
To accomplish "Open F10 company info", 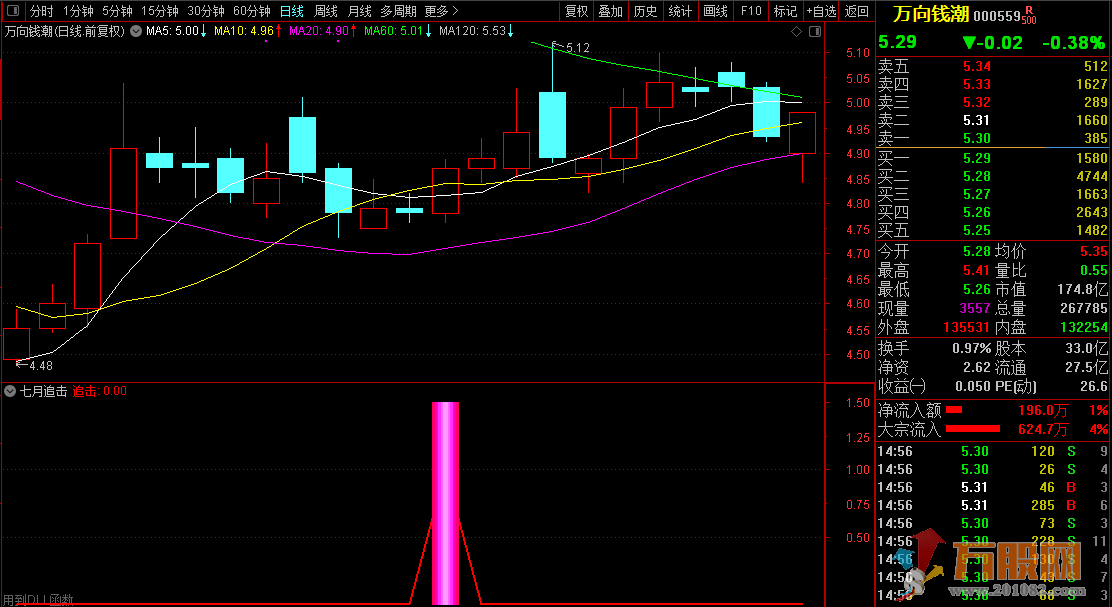I will [x=750, y=11].
